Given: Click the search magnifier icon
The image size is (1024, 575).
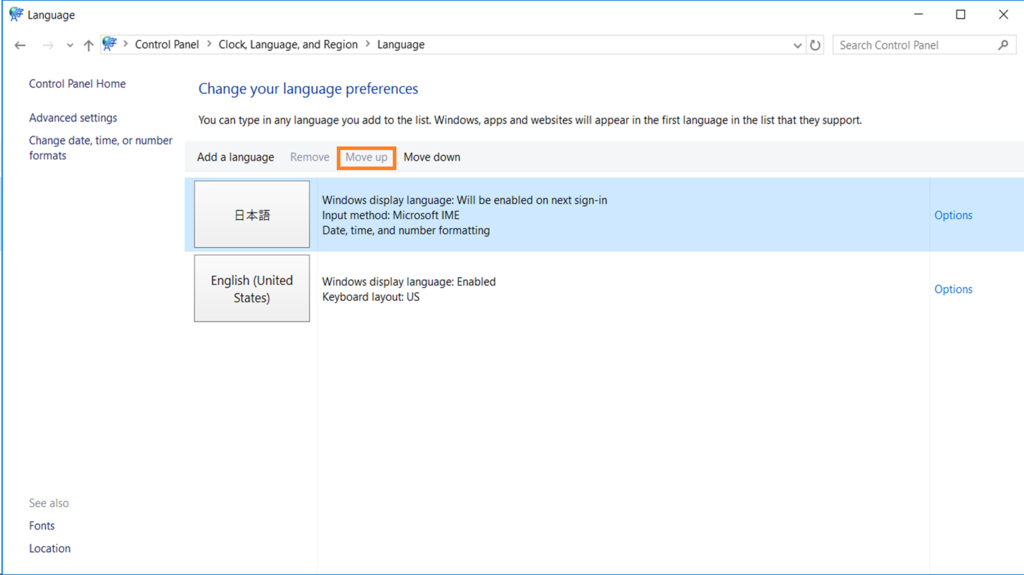Looking at the screenshot, I should [x=1003, y=45].
